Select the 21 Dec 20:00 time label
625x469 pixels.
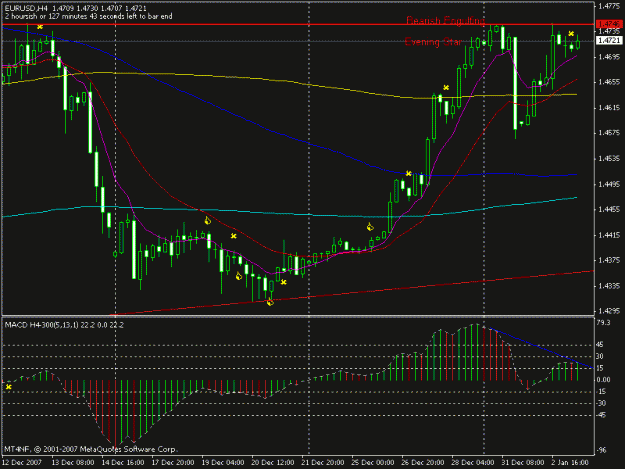click(323, 462)
